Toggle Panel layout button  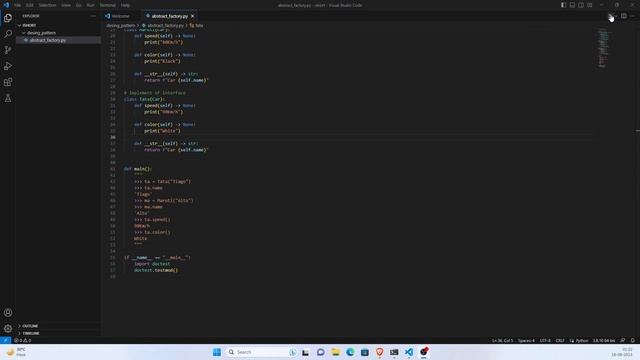572,5
